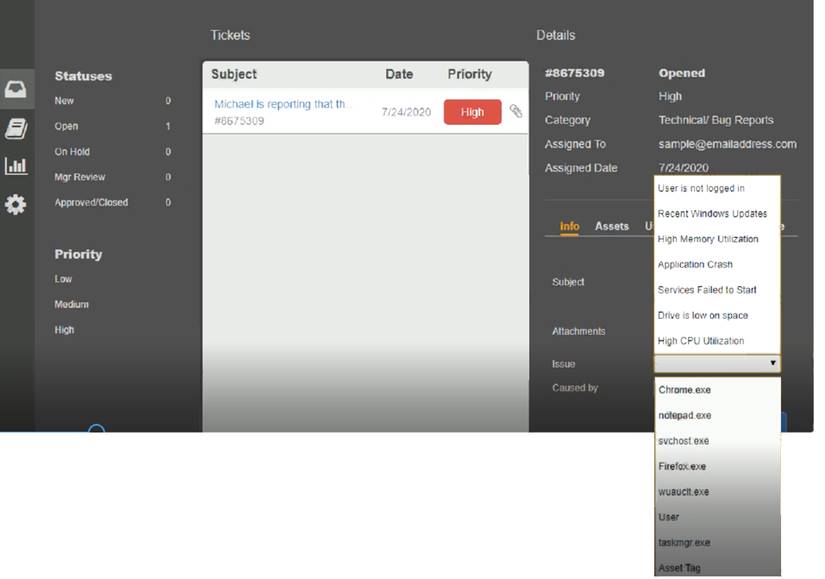This screenshot has width=825, height=579.
Task: Open the settings gear icon
Action: [16, 205]
